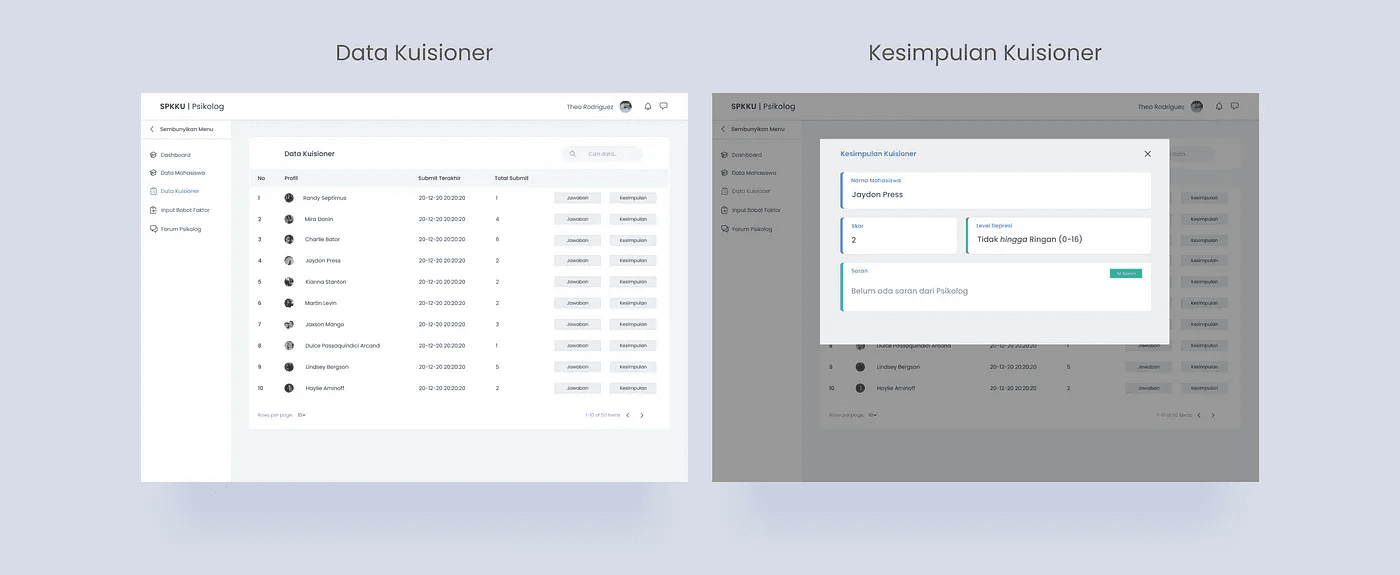
Task: Open chat messages icon in Data Kuisioner screen
Action: pos(664,106)
